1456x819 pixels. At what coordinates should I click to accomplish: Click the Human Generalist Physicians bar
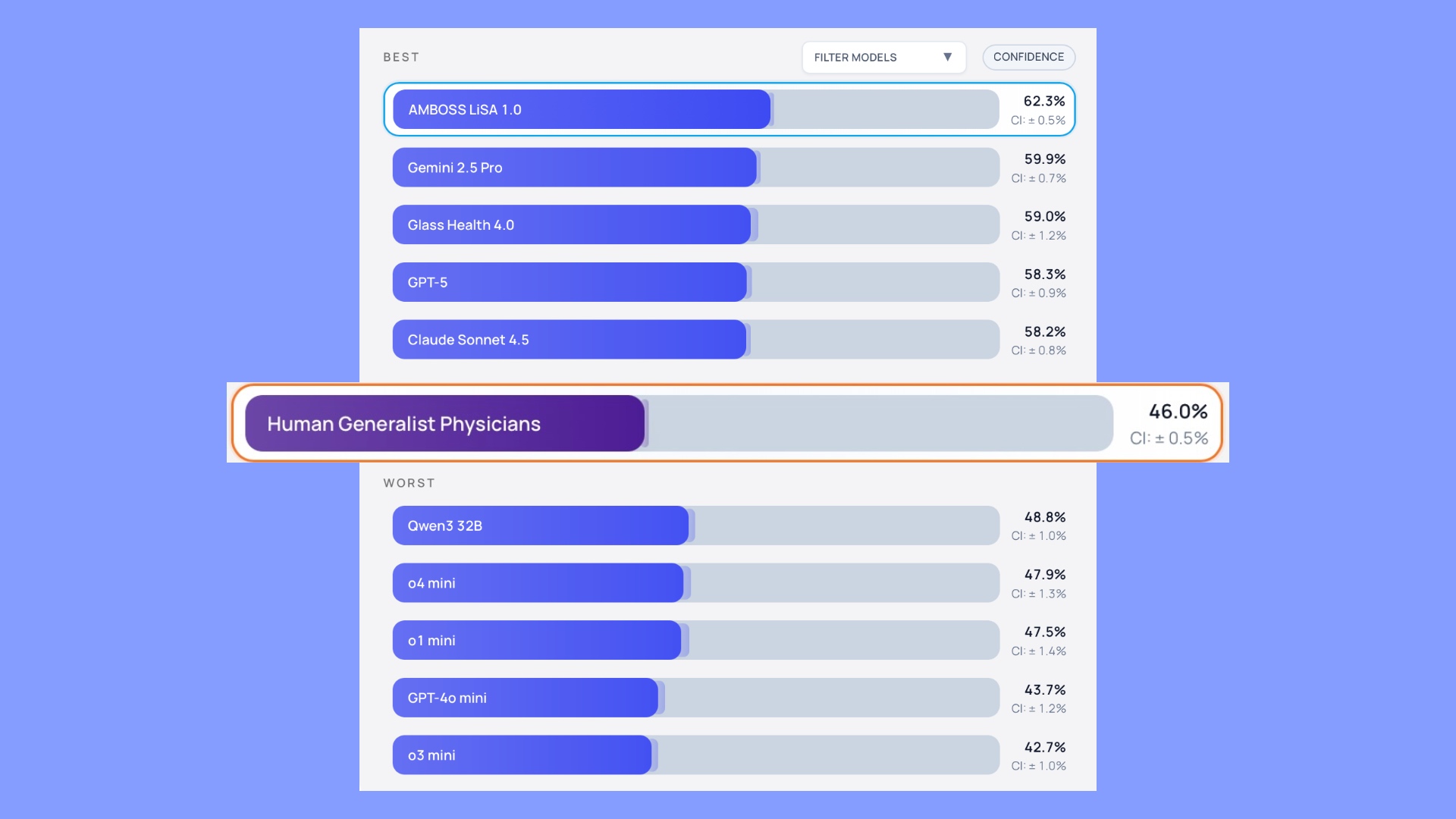point(444,424)
